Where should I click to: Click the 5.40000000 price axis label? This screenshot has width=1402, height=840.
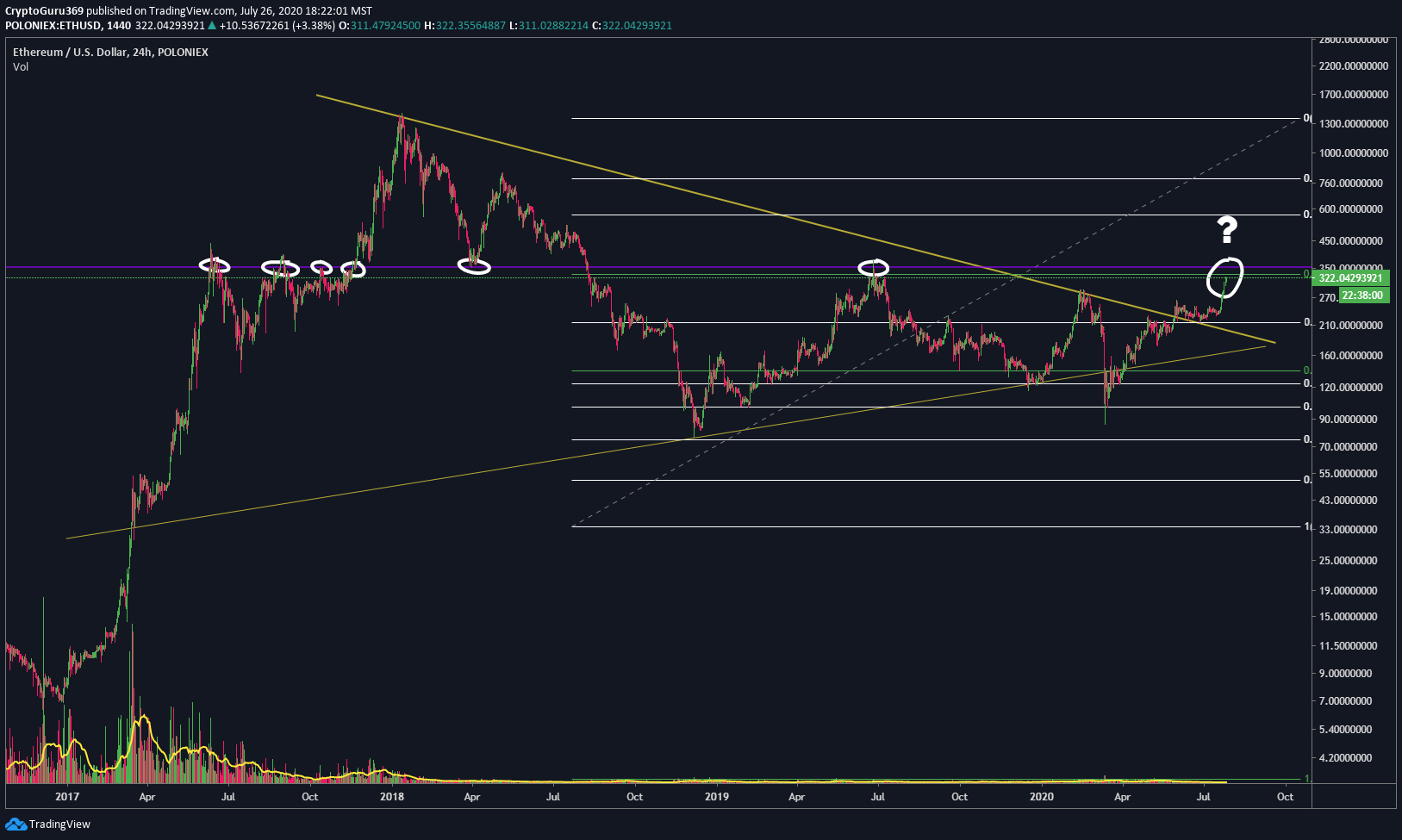coord(1346,730)
